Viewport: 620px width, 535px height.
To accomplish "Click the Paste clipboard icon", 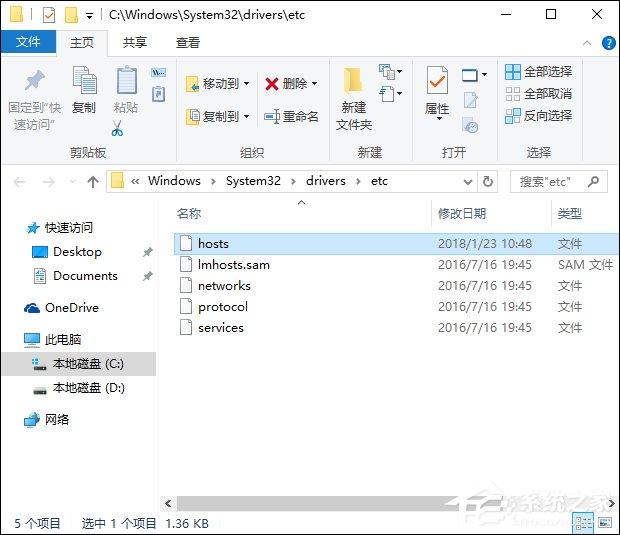I will pos(126,81).
